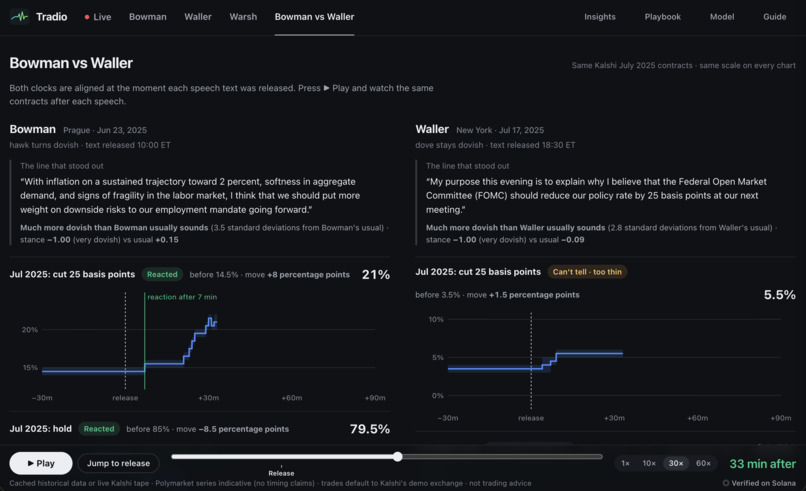Click Prague · Jun 23, 2025 text
806x491 pixels.
[105, 130]
